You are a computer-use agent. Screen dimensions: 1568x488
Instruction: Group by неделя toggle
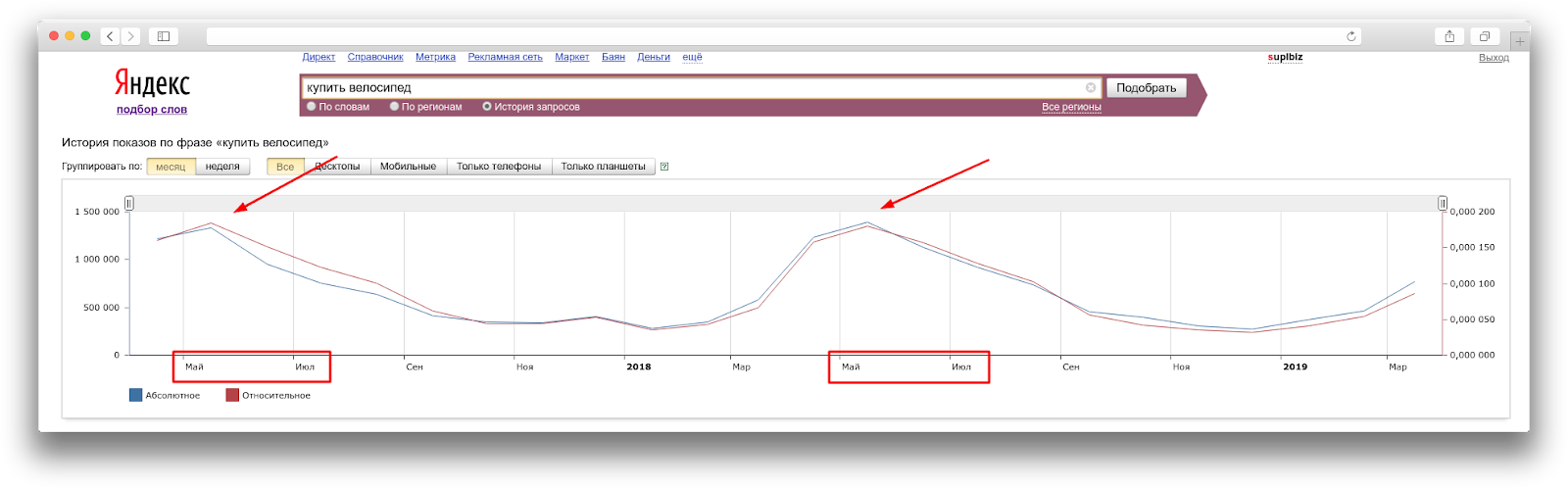[x=222, y=167]
